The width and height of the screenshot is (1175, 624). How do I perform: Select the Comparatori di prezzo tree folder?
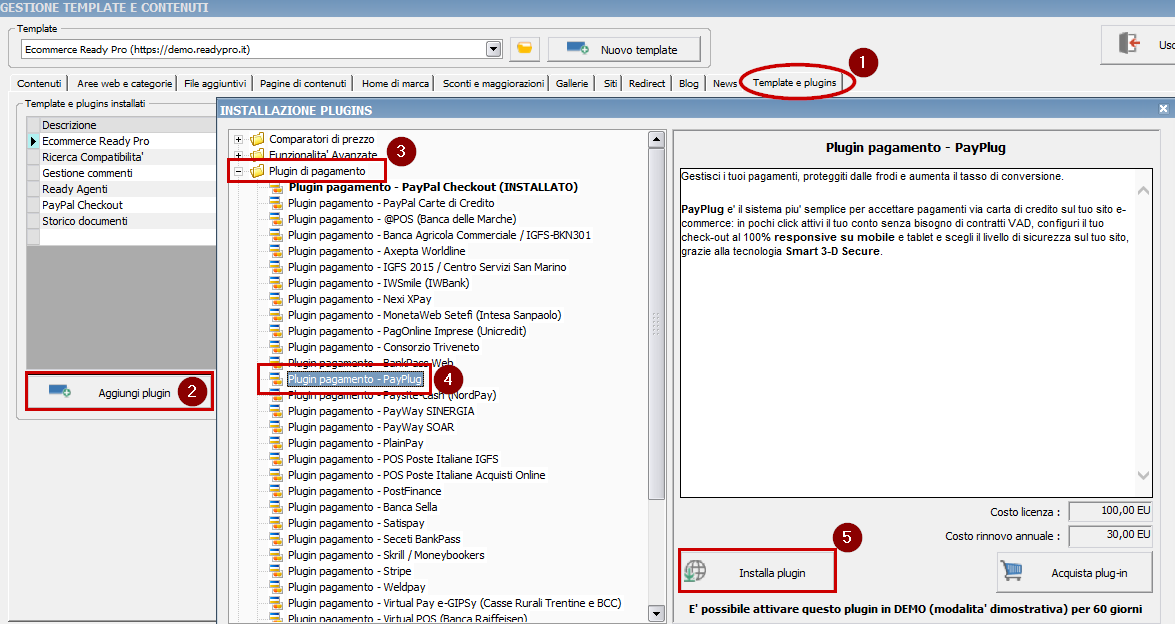click(x=321, y=139)
